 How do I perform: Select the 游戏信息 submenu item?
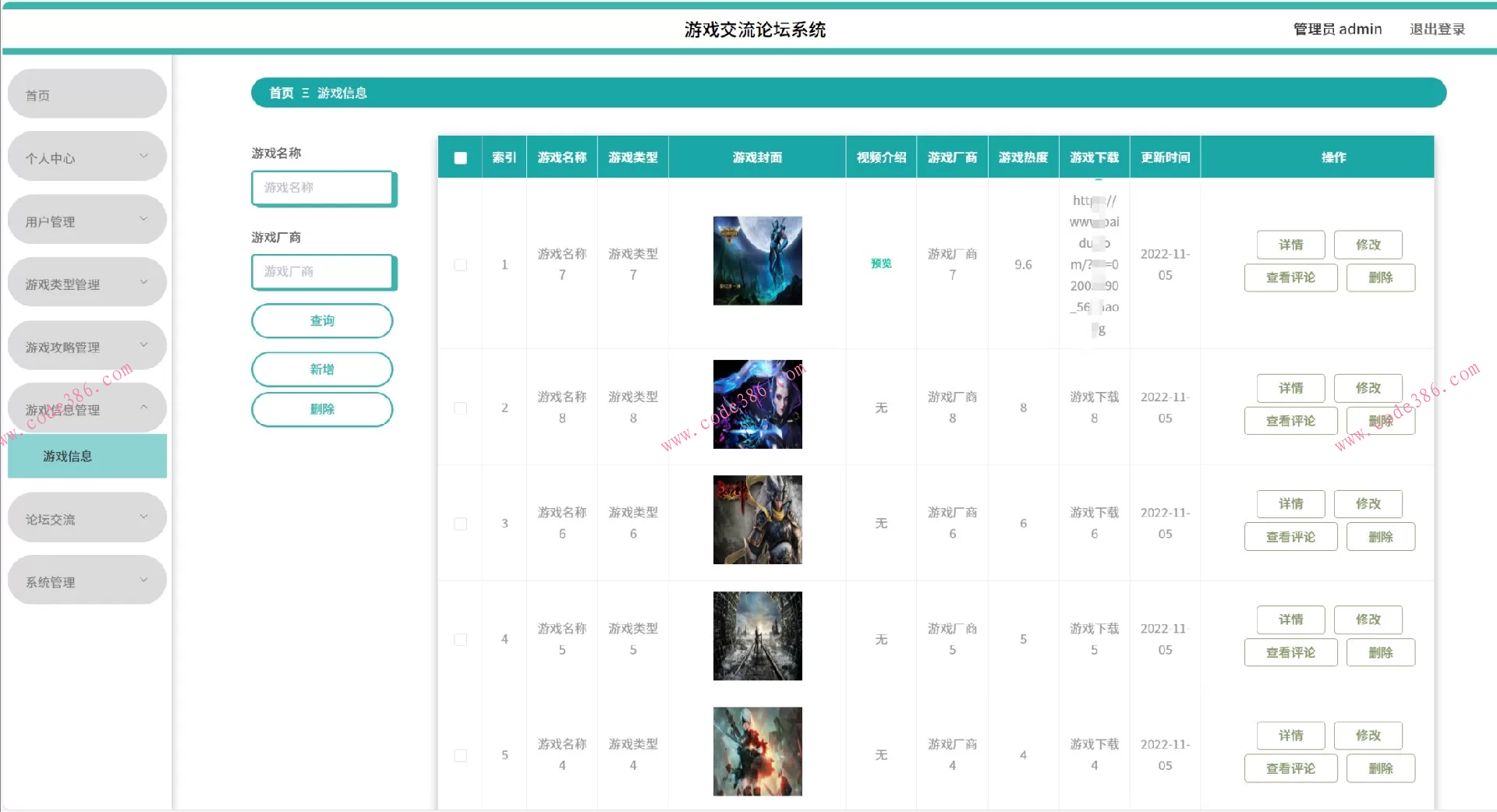point(87,456)
